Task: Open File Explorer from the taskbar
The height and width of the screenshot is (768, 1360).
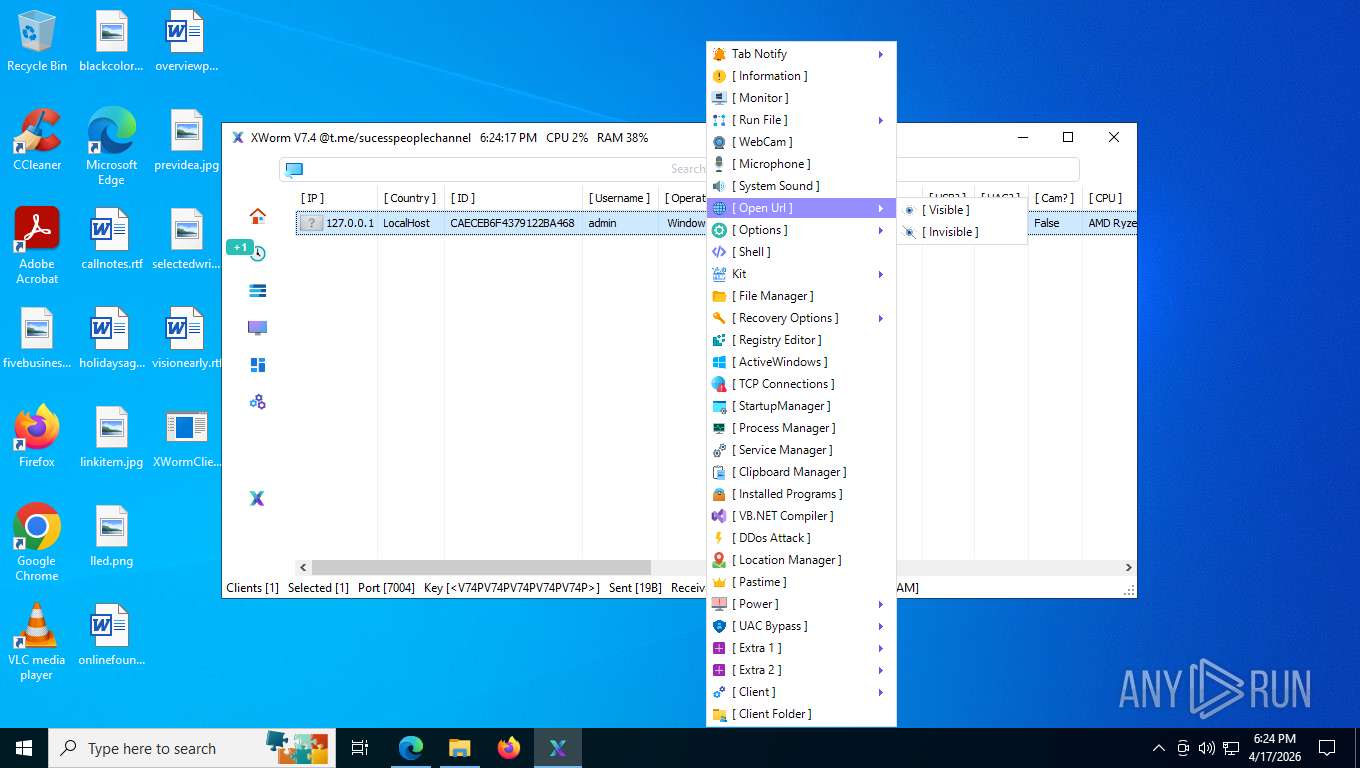Action: tap(460, 748)
